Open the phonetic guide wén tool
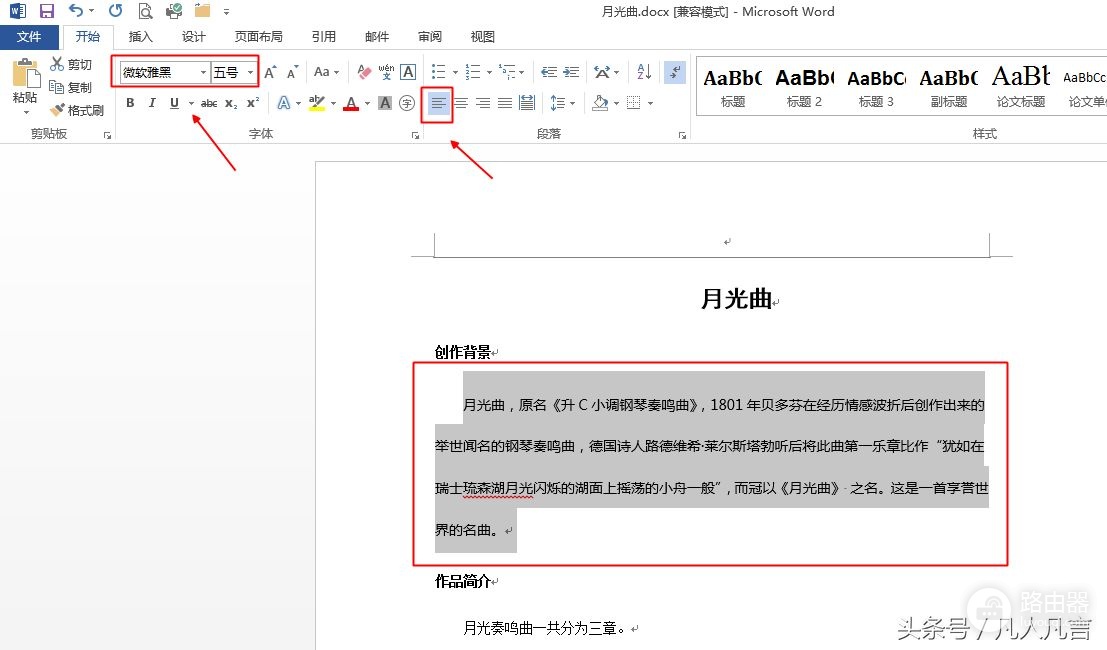This screenshot has width=1107, height=650. tap(386, 72)
